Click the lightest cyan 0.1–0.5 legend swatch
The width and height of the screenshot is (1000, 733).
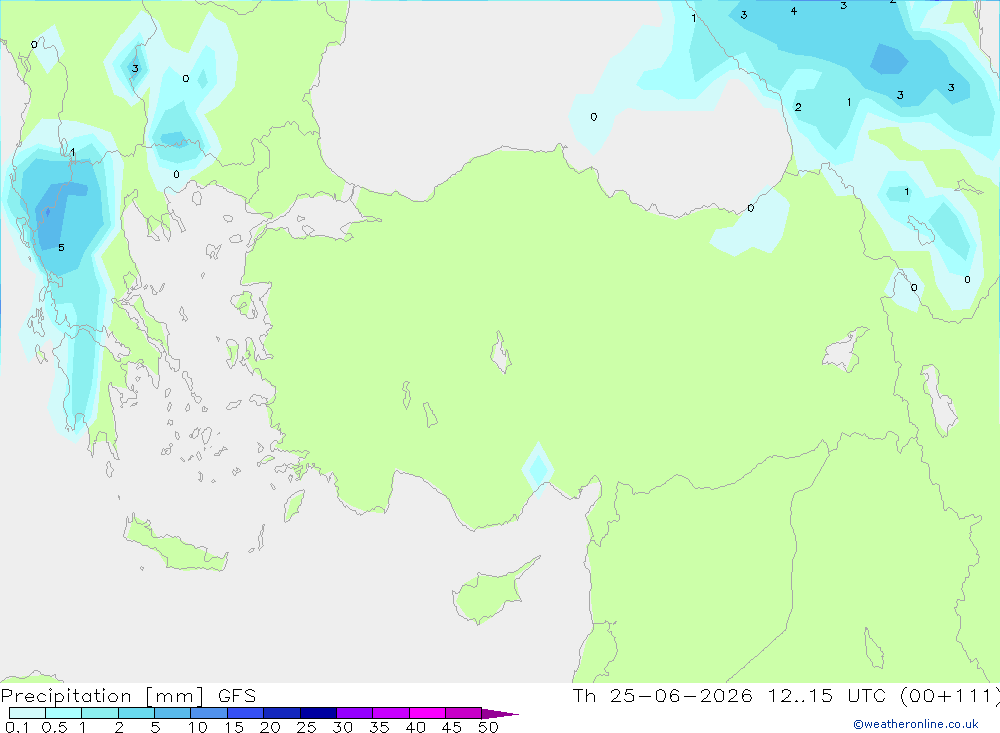(27, 713)
